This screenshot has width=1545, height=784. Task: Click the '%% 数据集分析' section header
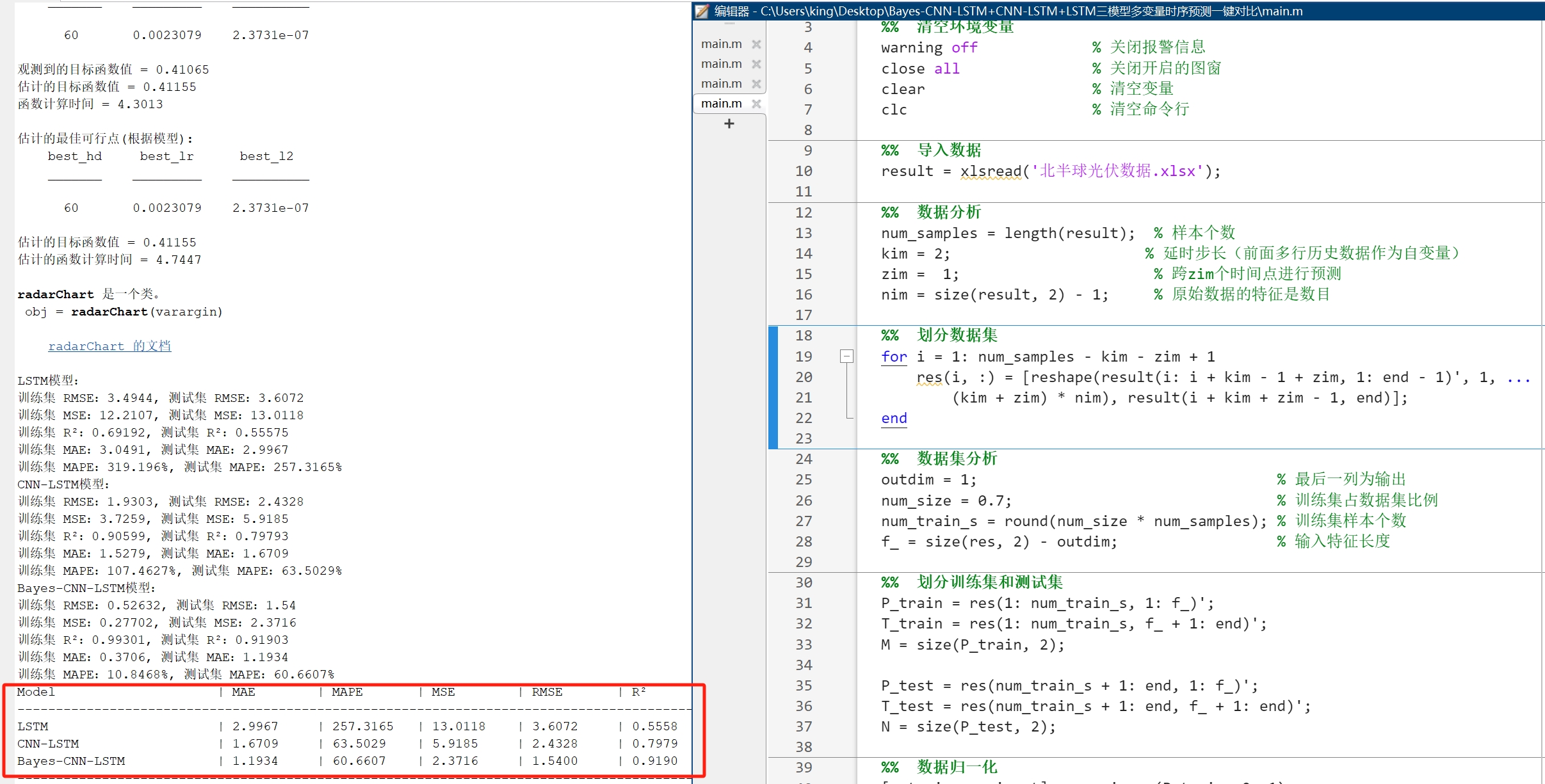coord(939,459)
